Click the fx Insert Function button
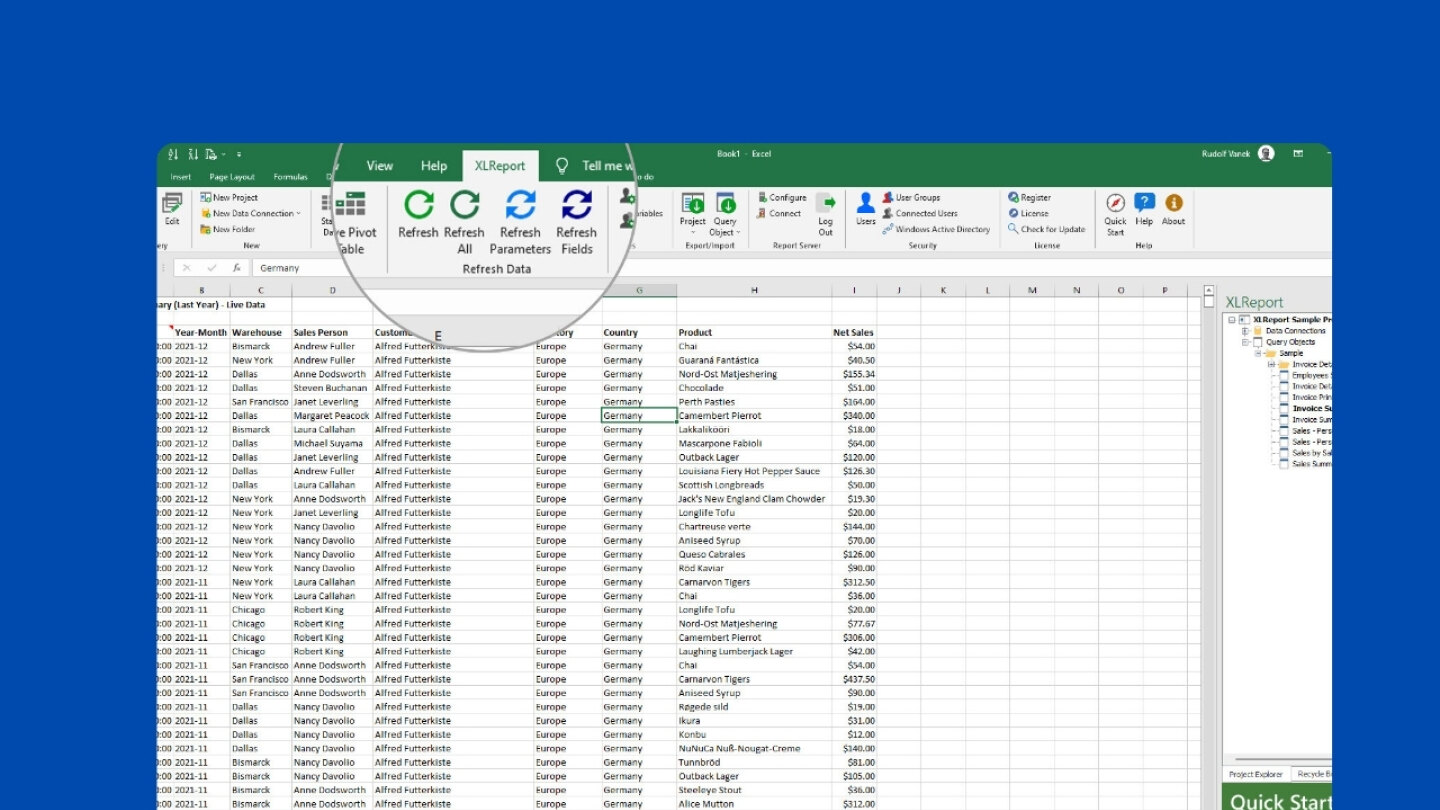Image resolution: width=1440 pixels, height=810 pixels. pos(236,268)
